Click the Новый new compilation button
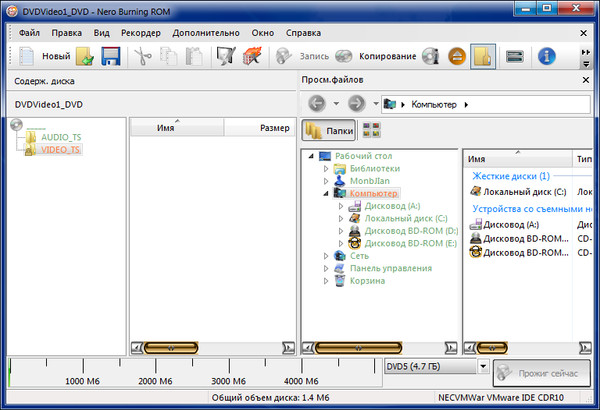Screen dimensions: 600x410 point(44,57)
